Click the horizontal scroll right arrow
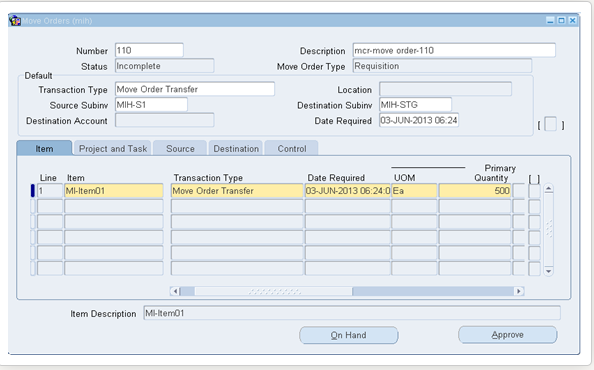The image size is (594, 370). tap(519, 291)
